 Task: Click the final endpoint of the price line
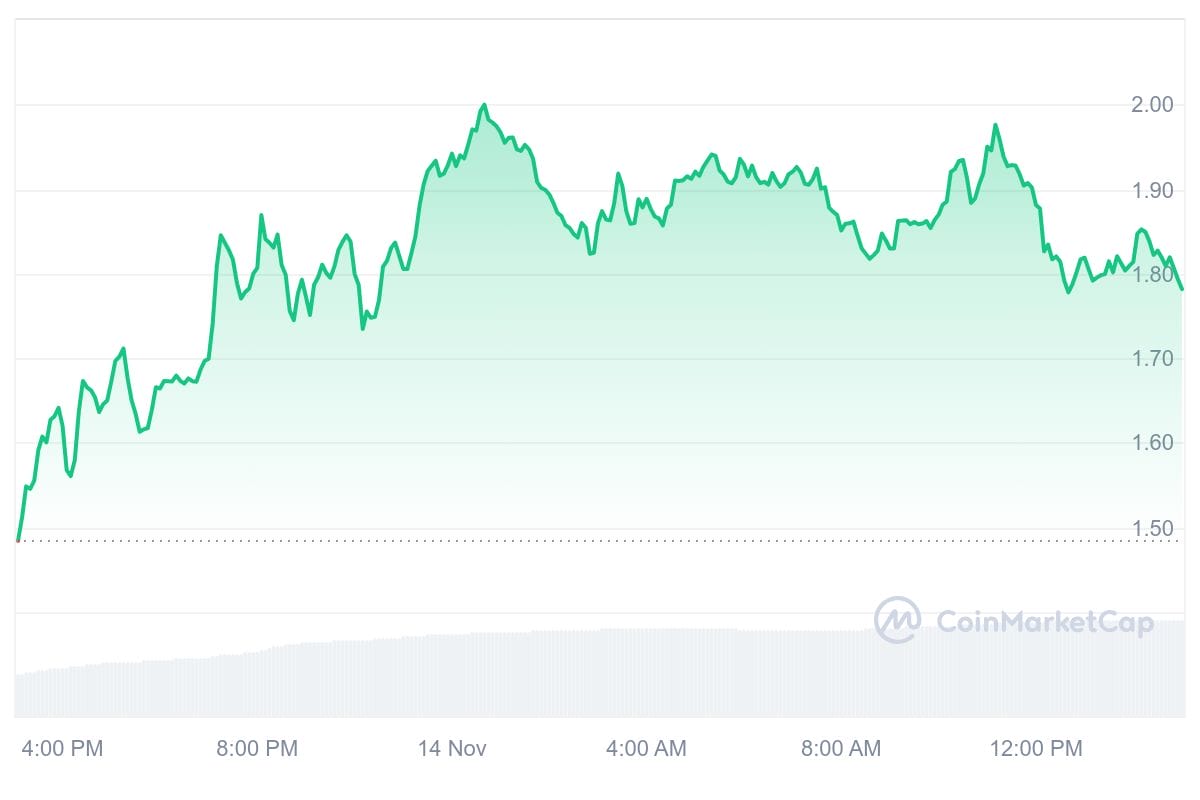1182,289
